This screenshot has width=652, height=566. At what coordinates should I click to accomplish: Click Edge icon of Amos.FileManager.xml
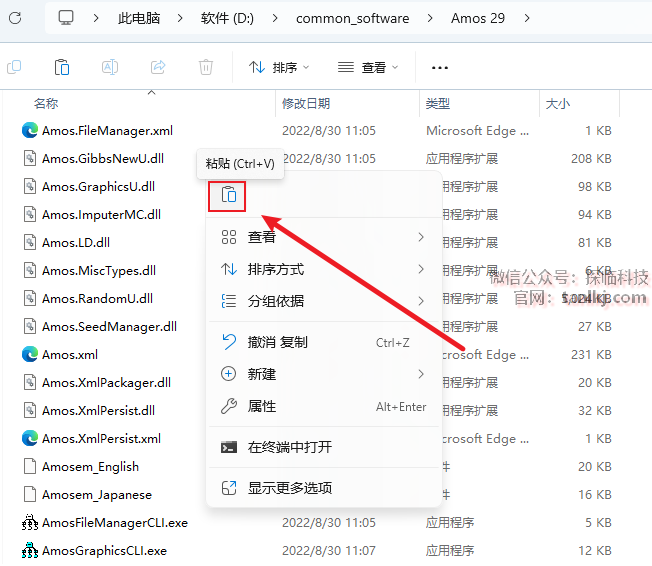click(x=30, y=131)
